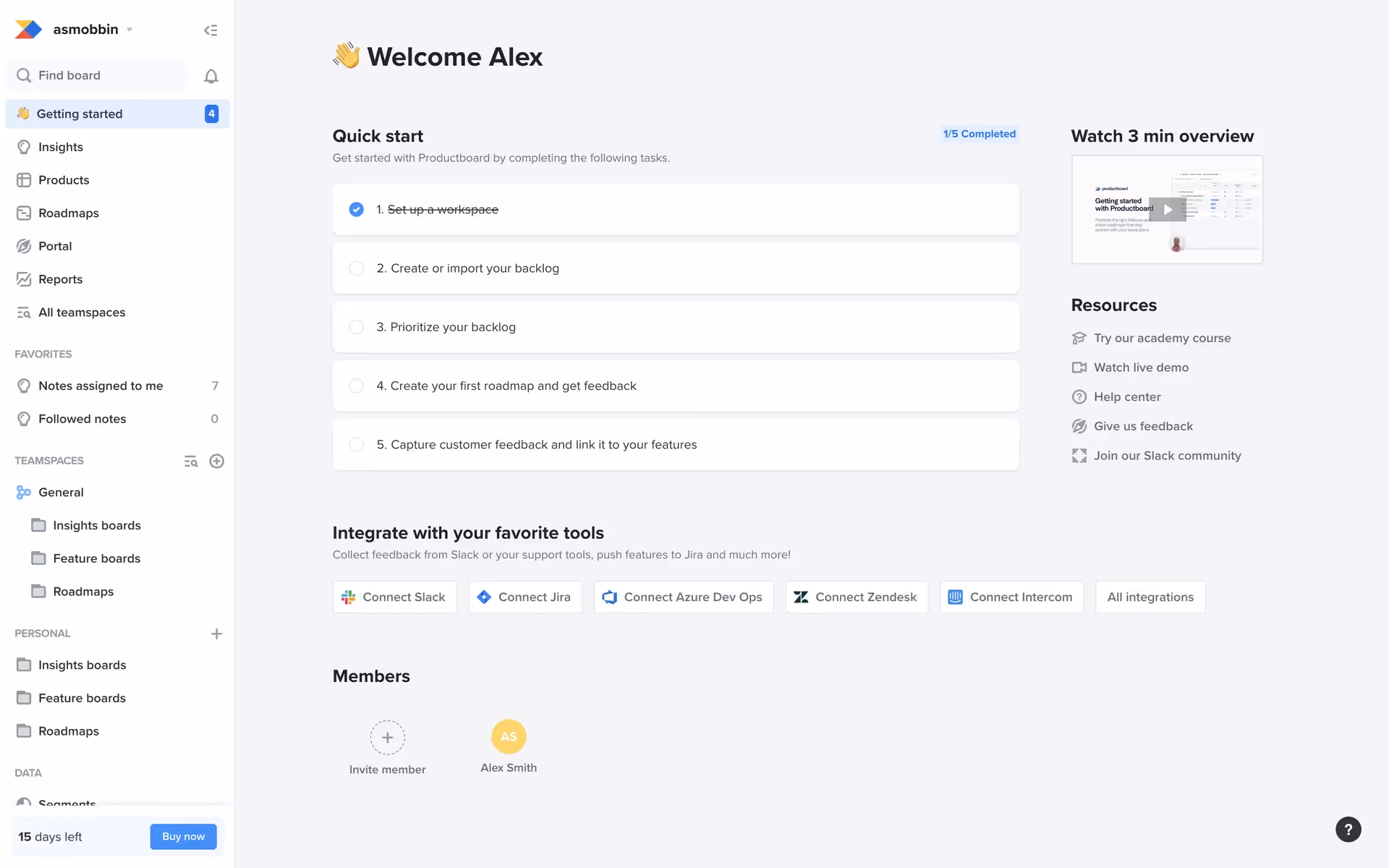The width and height of the screenshot is (1389, 868).
Task: Open the Insights section in the sidebar
Action: coord(60,147)
